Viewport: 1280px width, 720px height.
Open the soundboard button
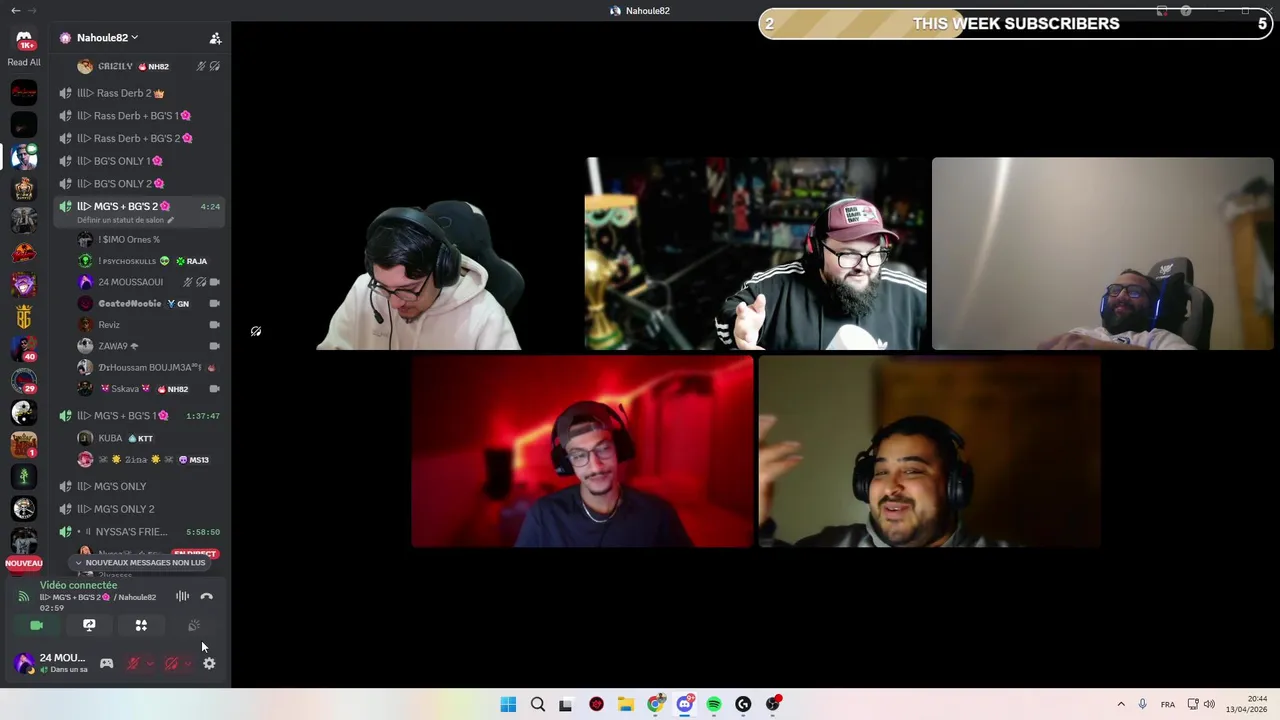coord(194,625)
